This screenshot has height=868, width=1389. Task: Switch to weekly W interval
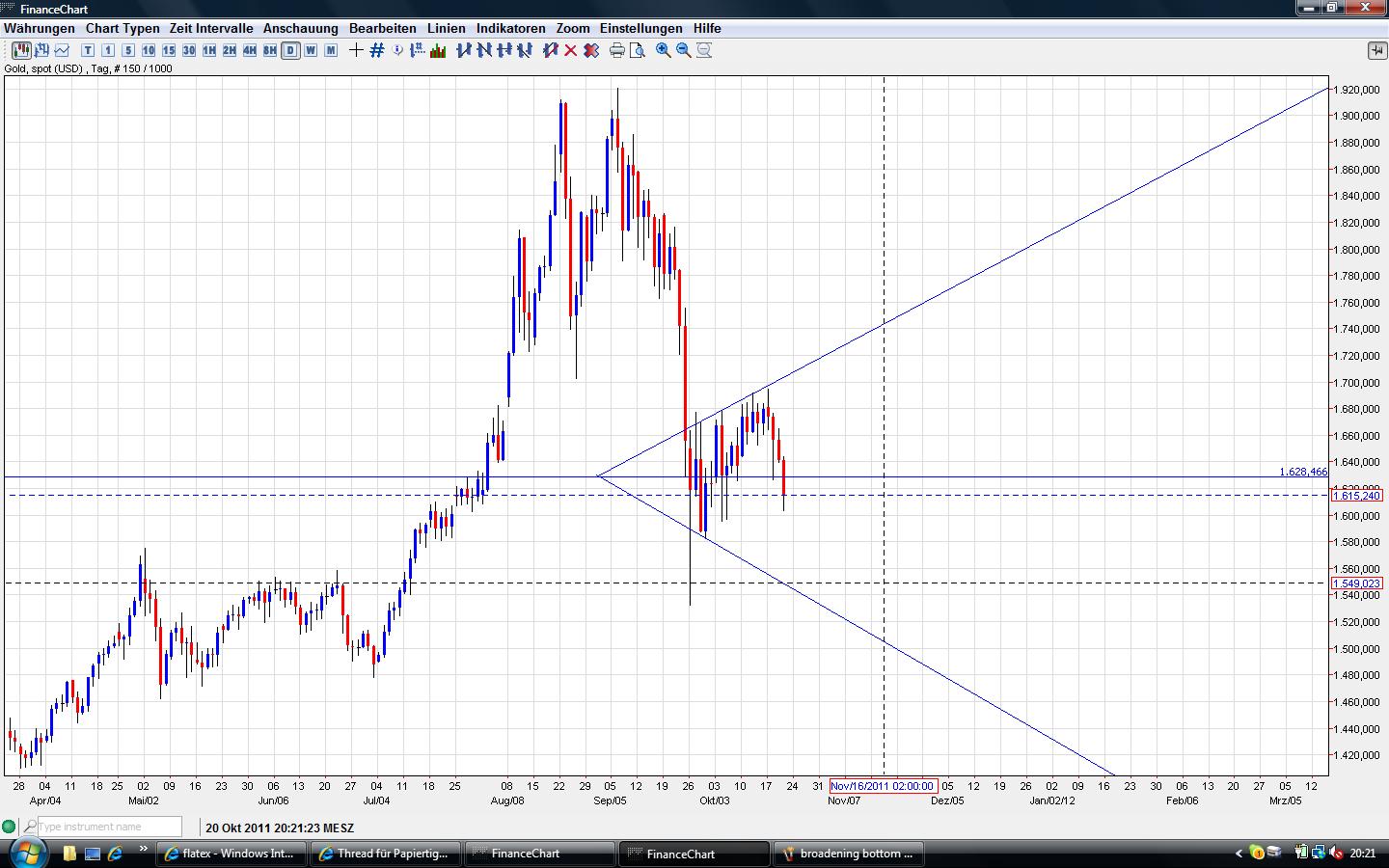click(311, 50)
